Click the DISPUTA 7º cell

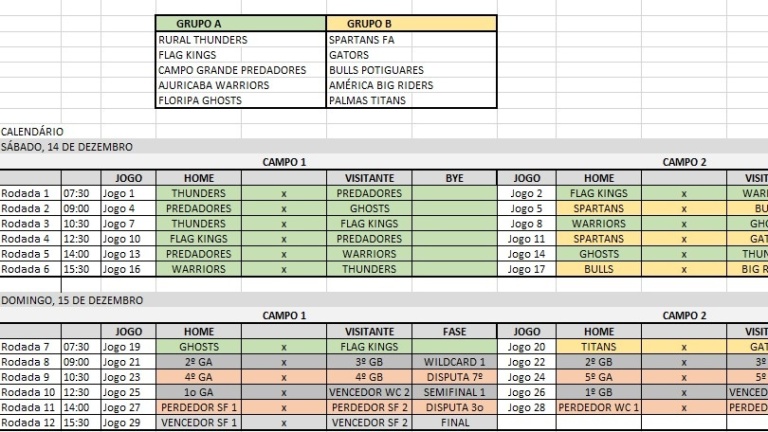(455, 377)
